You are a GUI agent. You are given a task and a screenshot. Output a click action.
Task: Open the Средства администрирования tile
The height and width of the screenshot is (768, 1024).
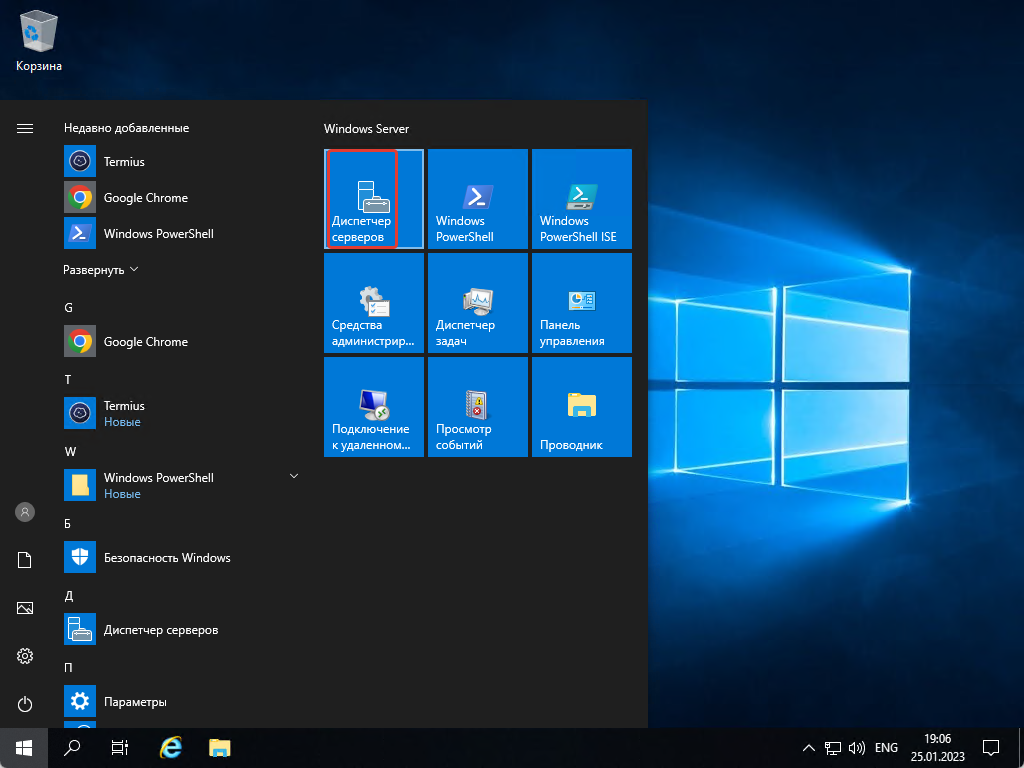tap(374, 303)
